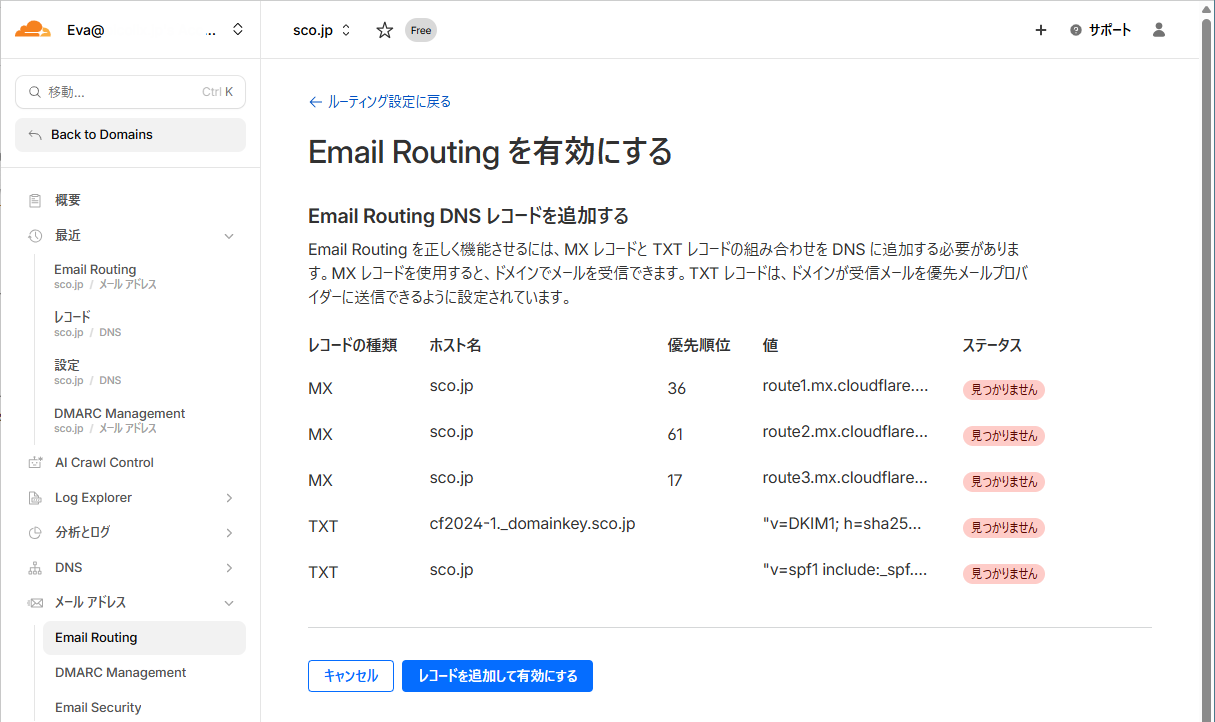Click the AI Crawl Control sidebar icon
Screen dimensions: 1215x722
pos(33,462)
